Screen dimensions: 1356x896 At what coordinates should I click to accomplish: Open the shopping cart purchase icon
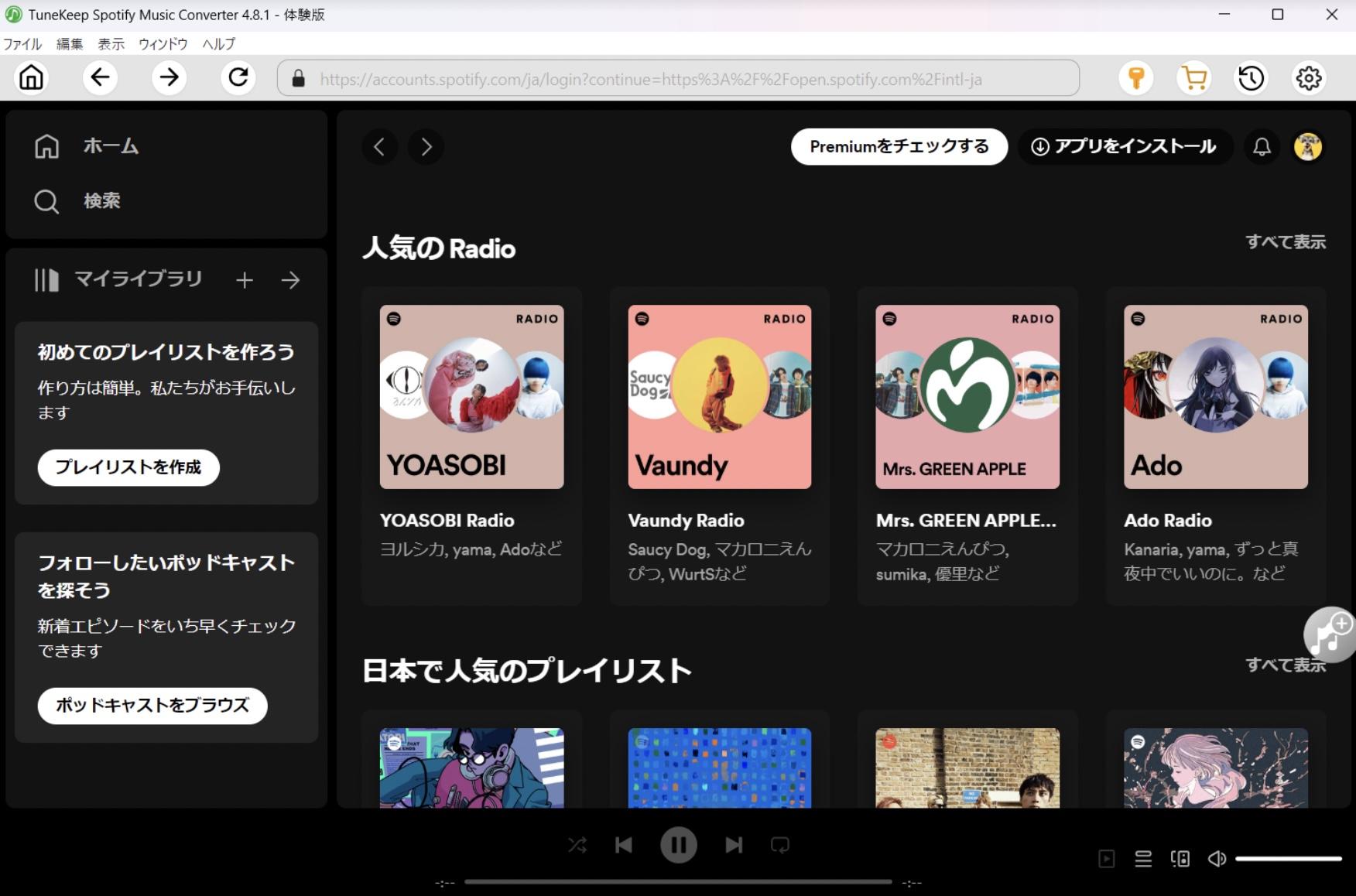coord(1194,77)
